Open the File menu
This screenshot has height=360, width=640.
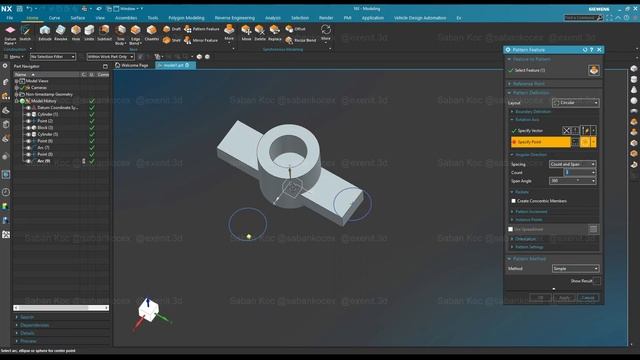10,18
